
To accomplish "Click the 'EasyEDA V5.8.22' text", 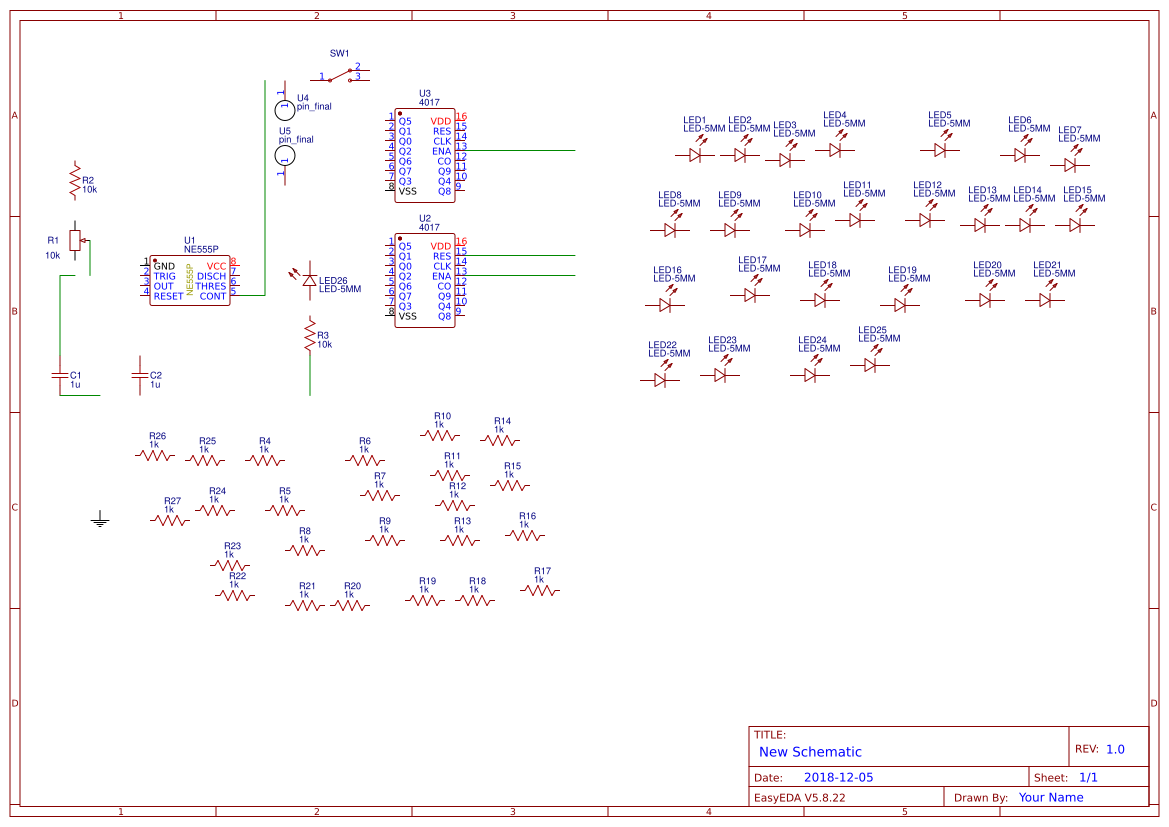I will (799, 797).
